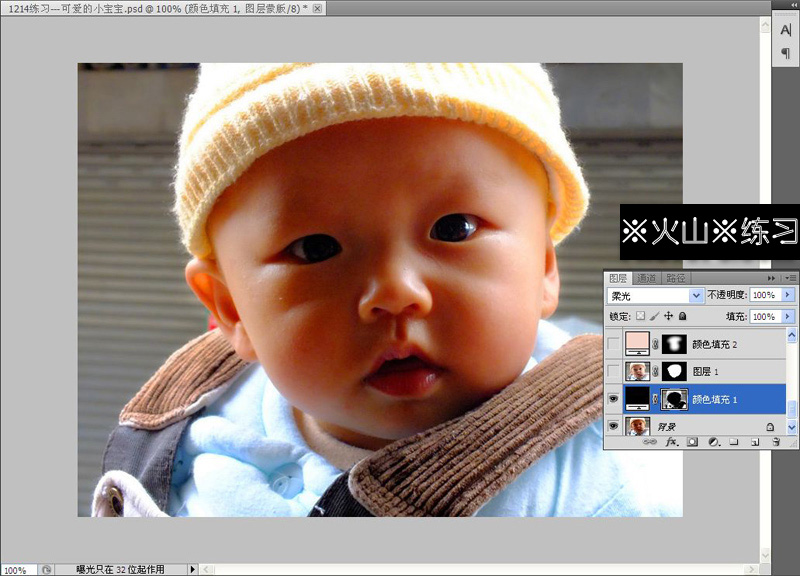Click the Delete layer trash icon
This screenshot has height=576, width=800.
(x=777, y=443)
